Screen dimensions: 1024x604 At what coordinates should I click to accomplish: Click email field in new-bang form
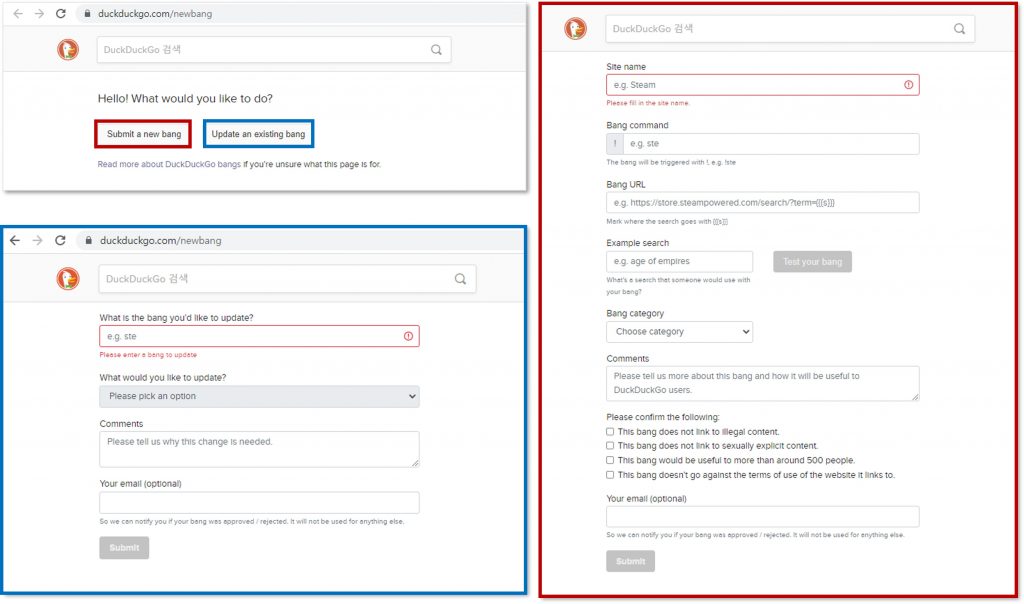tap(763, 517)
